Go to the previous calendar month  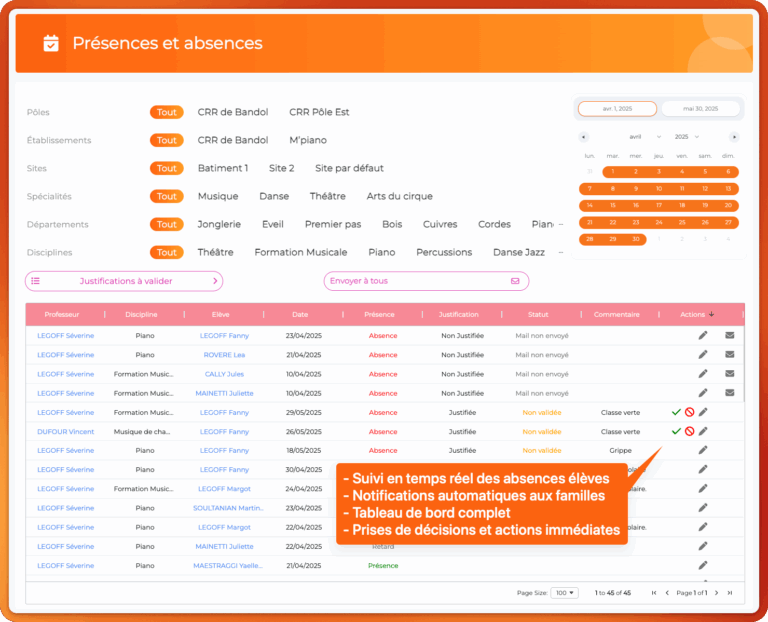584,137
